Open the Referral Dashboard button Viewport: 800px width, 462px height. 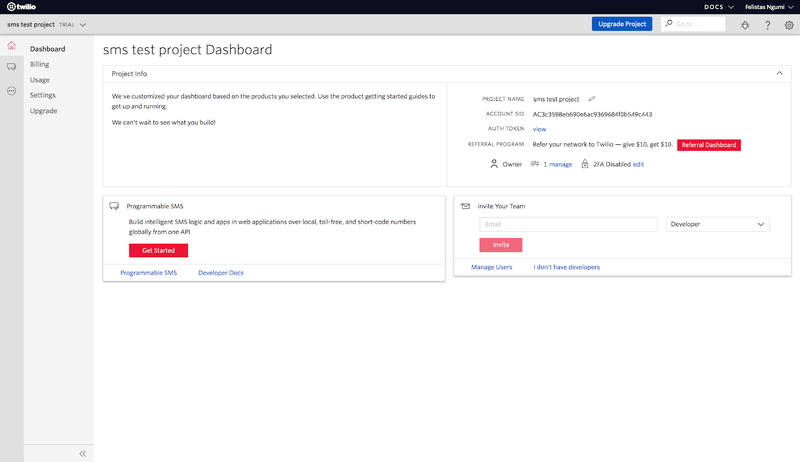click(x=709, y=145)
